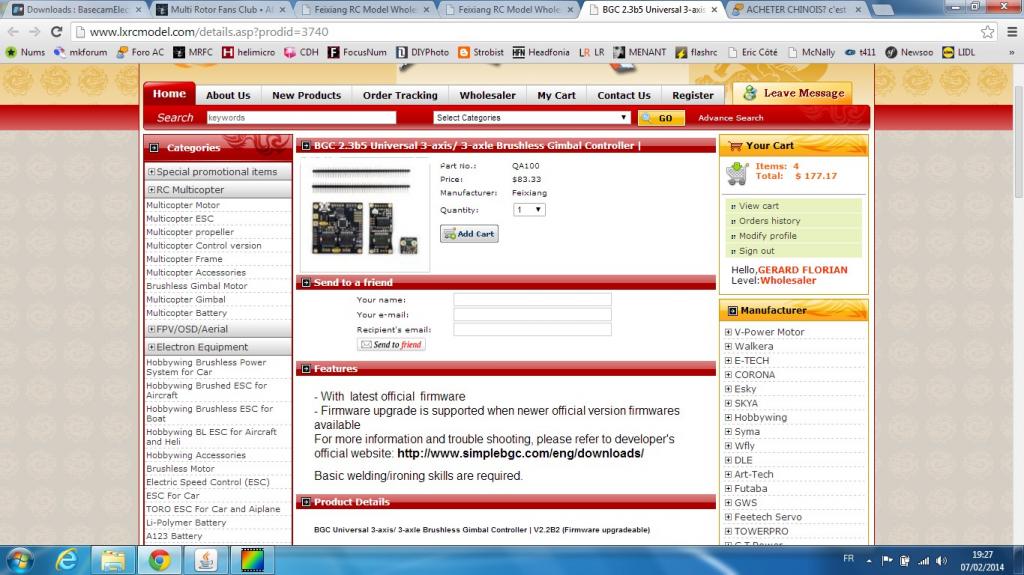Open the Wholesaler tab
This screenshot has height=575, width=1024.
[x=487, y=95]
